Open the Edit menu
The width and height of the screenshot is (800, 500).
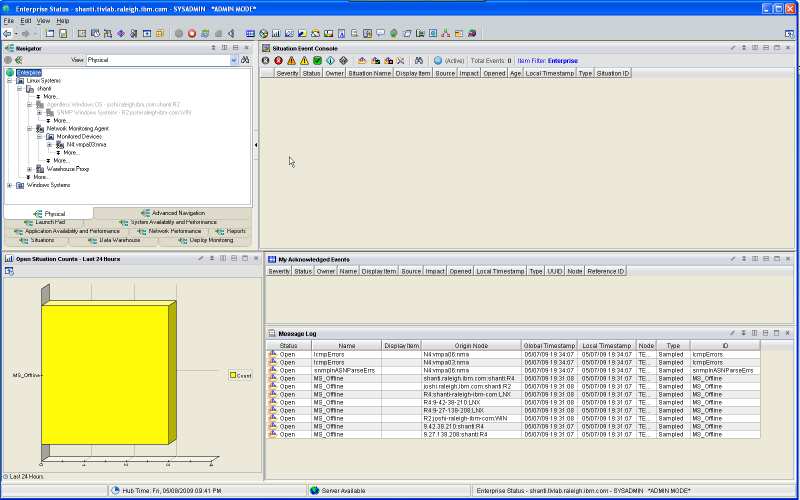pyautogui.click(x=26, y=21)
